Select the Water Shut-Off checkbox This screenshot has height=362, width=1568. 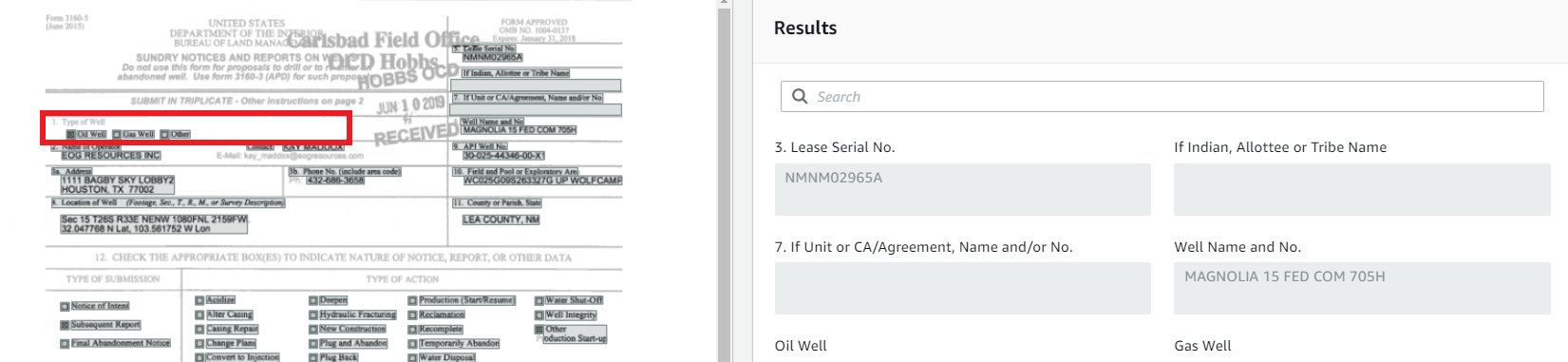click(x=539, y=300)
